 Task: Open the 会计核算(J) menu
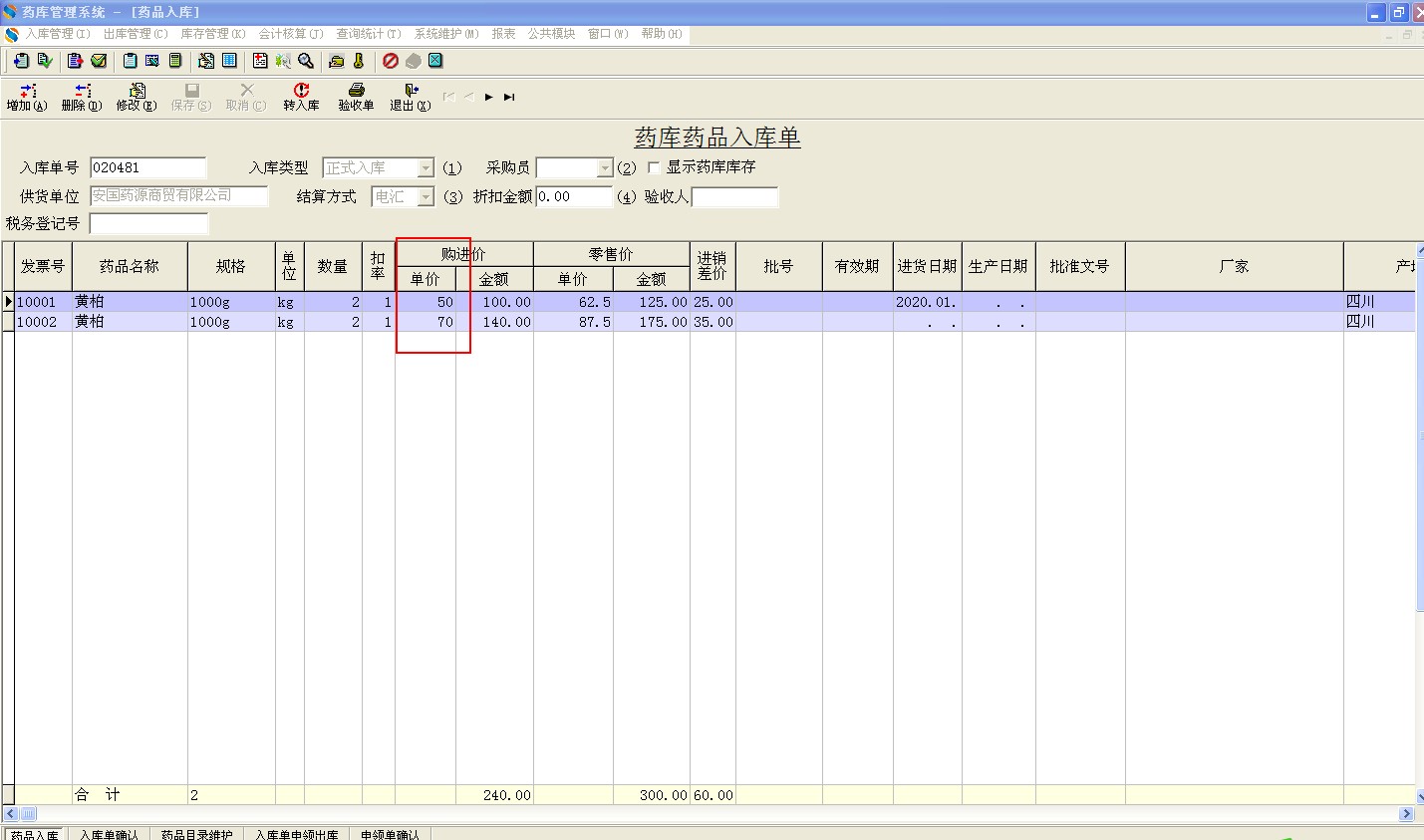(x=291, y=34)
